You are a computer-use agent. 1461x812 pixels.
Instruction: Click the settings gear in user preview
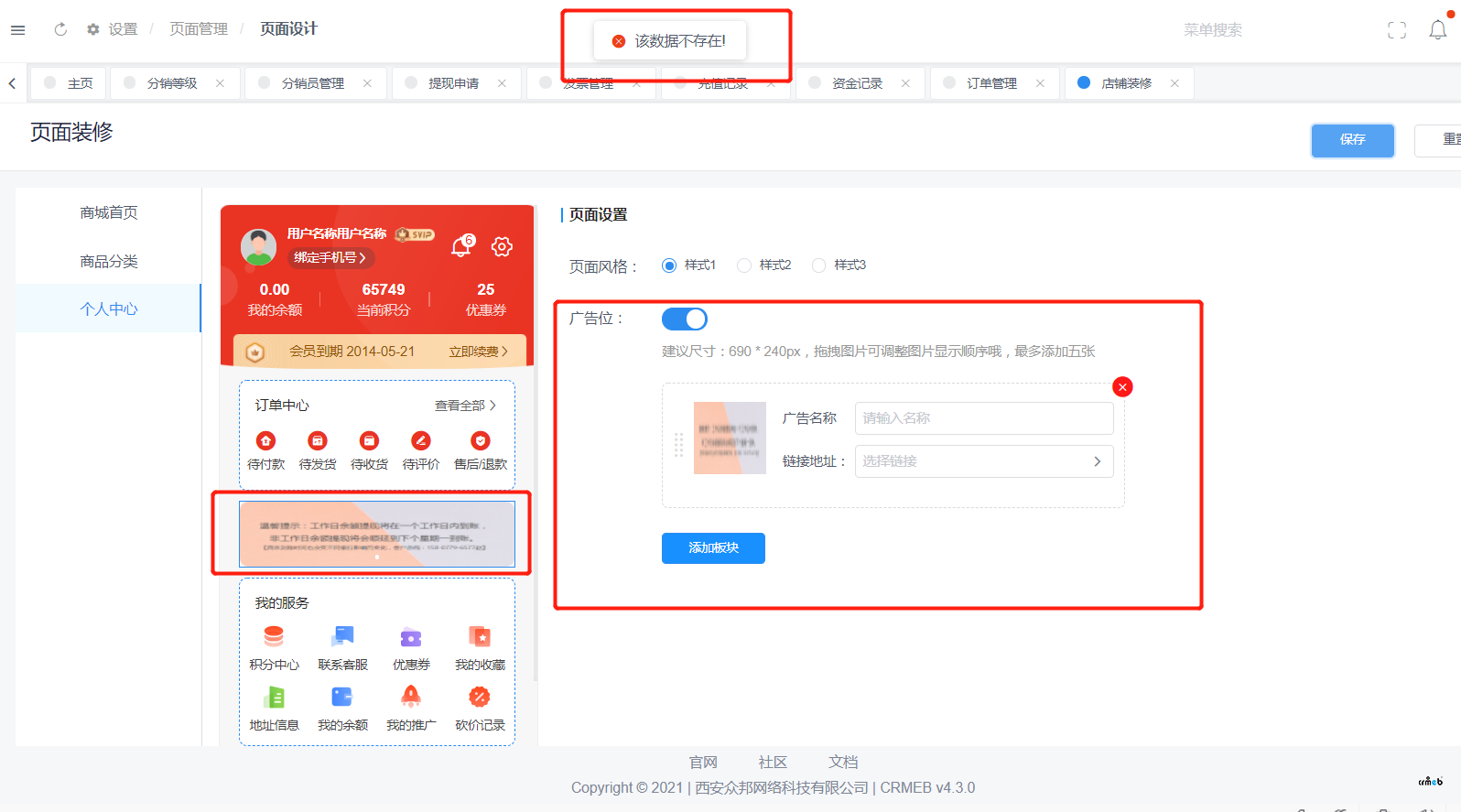click(502, 246)
